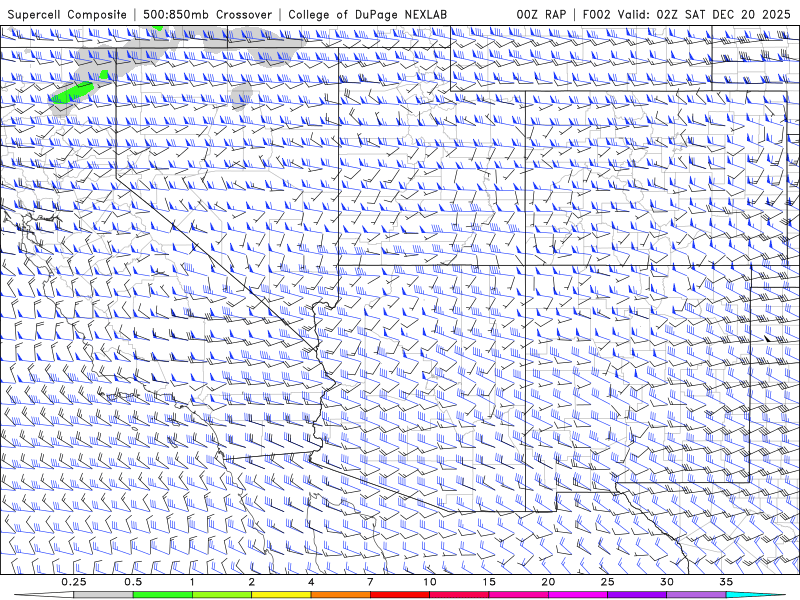Viewport: 800px width, 600px height.
Task: Click the "F002 Valid: 02Z SAT DEC 20 2025" text
Action: tap(686, 14)
